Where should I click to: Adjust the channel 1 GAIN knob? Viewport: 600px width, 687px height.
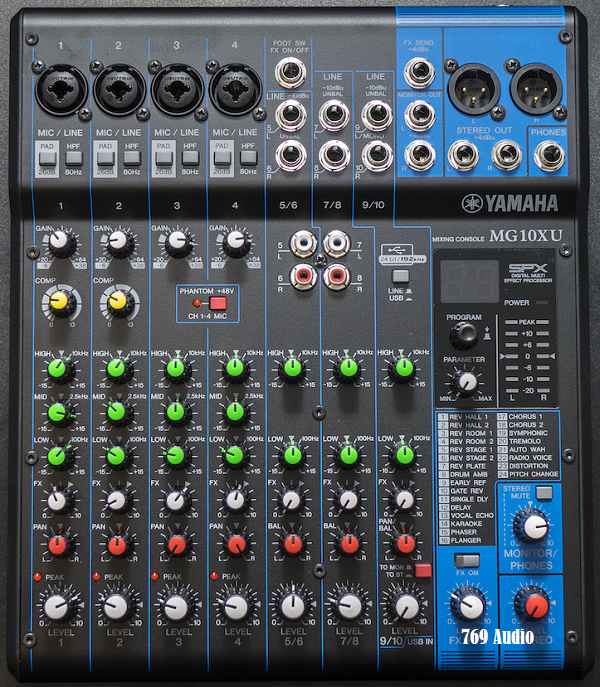60,241
